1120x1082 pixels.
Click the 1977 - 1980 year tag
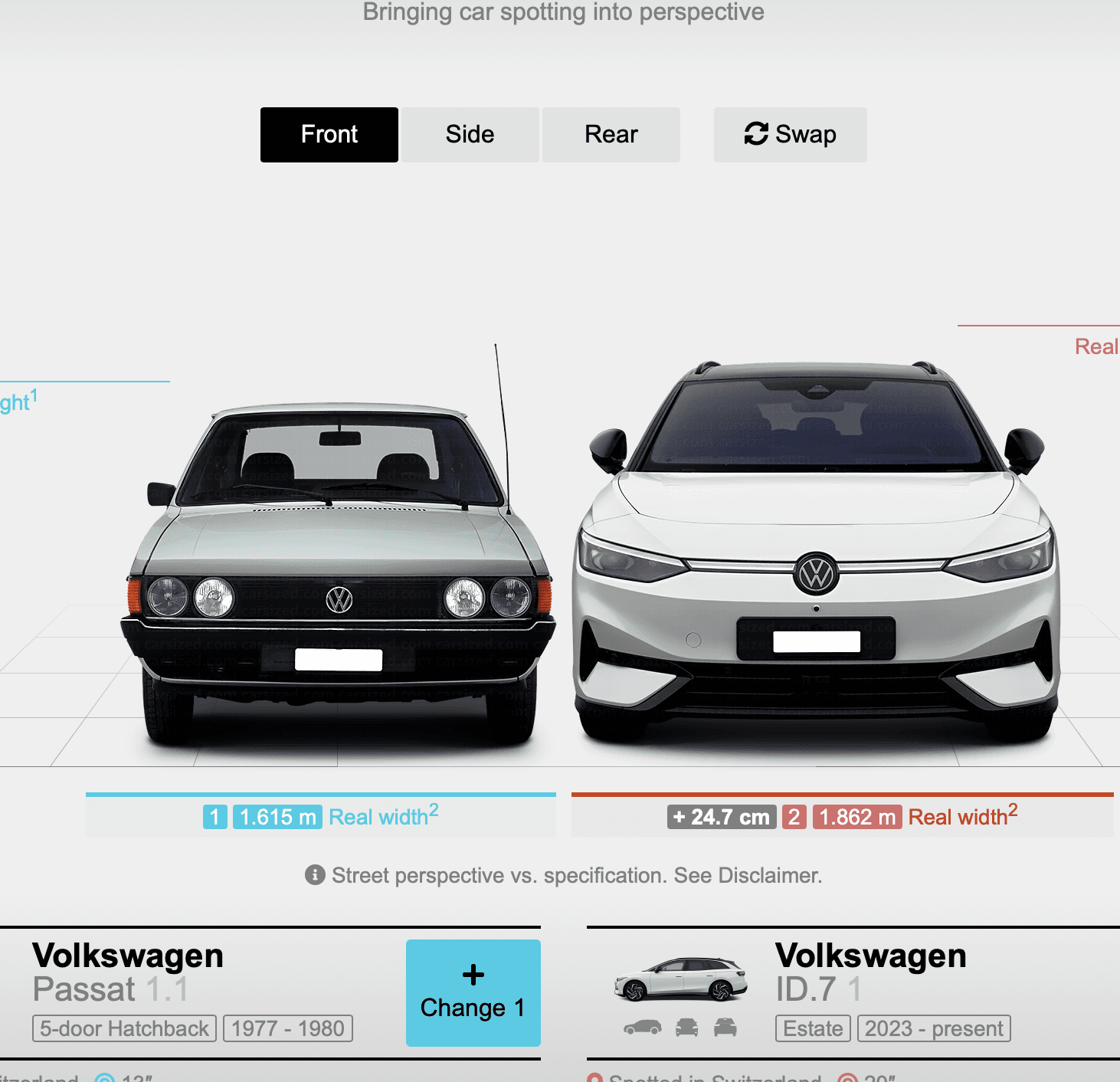(x=288, y=1028)
